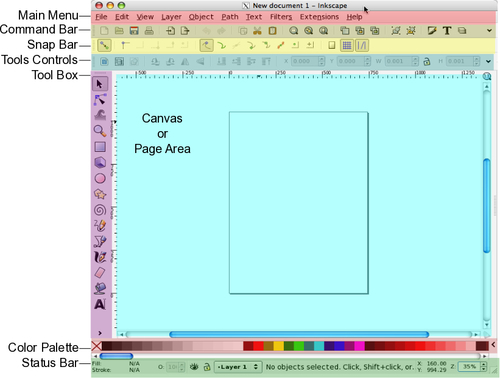Toggle the main snapping button
500x378 pixels.
click(x=104, y=46)
